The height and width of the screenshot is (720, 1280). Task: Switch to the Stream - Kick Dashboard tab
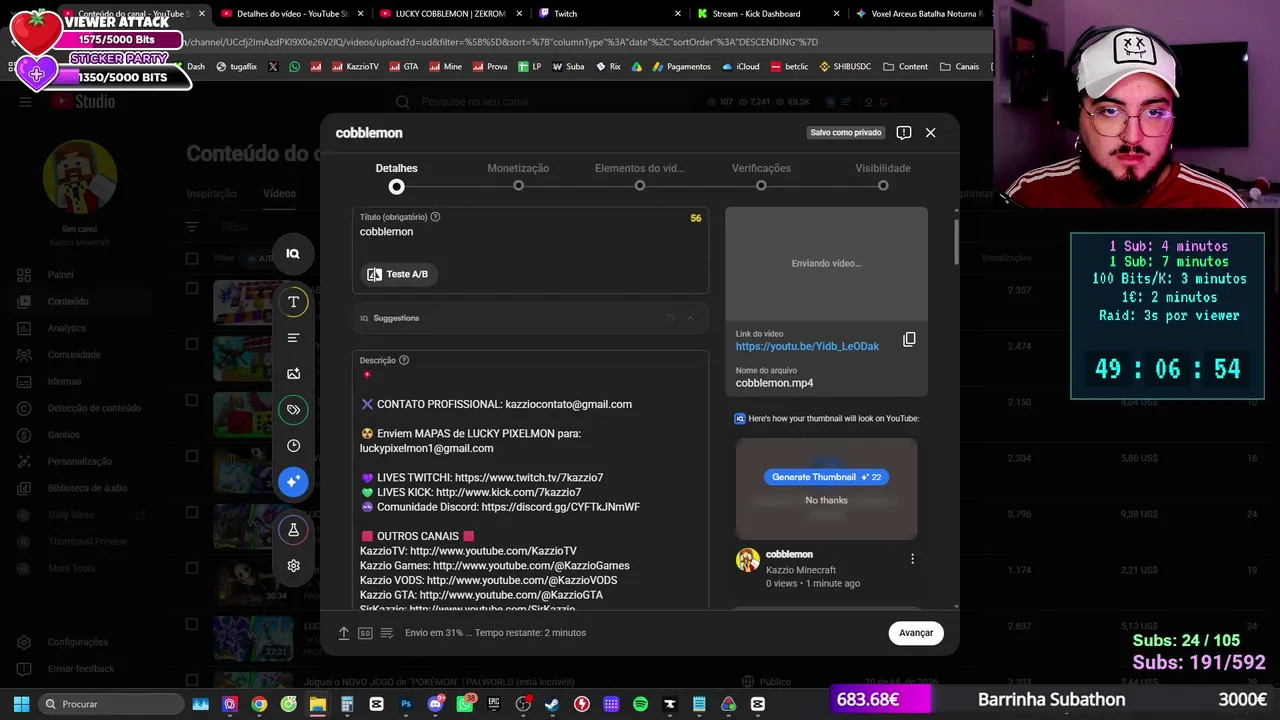pos(768,14)
